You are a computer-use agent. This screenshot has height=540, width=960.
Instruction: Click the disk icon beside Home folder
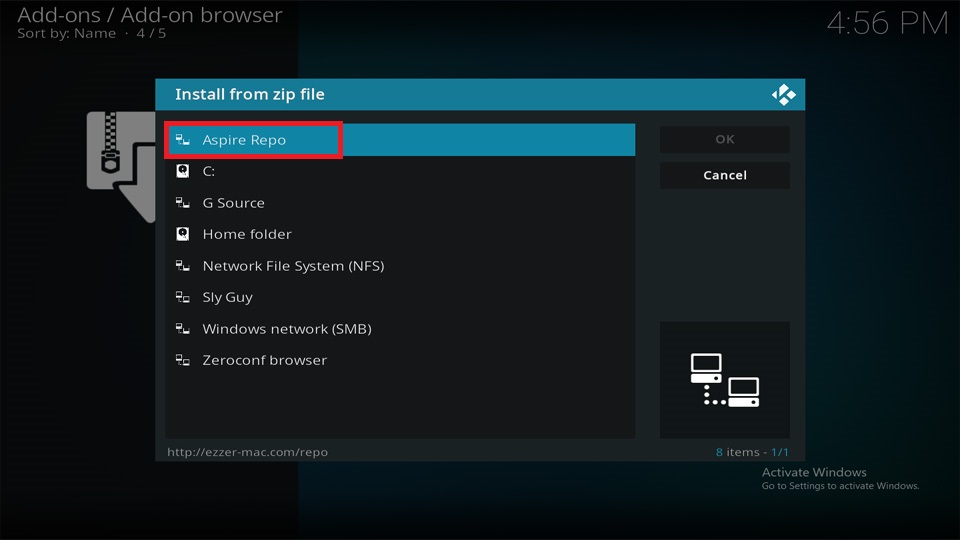(x=182, y=234)
